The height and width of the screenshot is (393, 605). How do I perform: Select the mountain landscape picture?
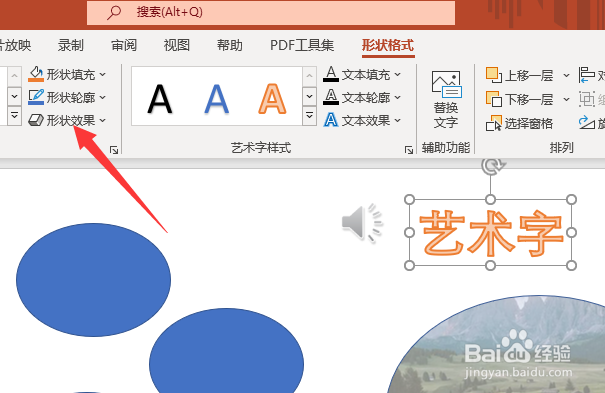496,344
